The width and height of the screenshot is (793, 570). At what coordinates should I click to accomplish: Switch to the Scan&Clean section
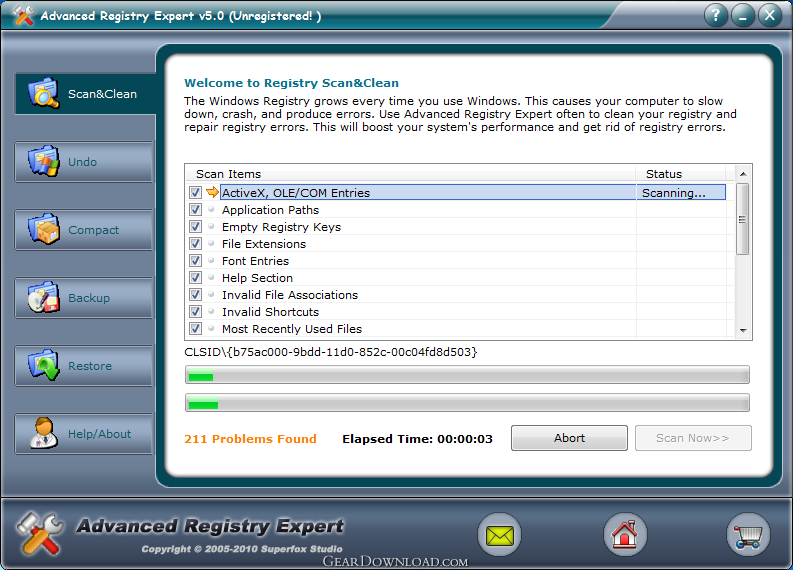85,94
